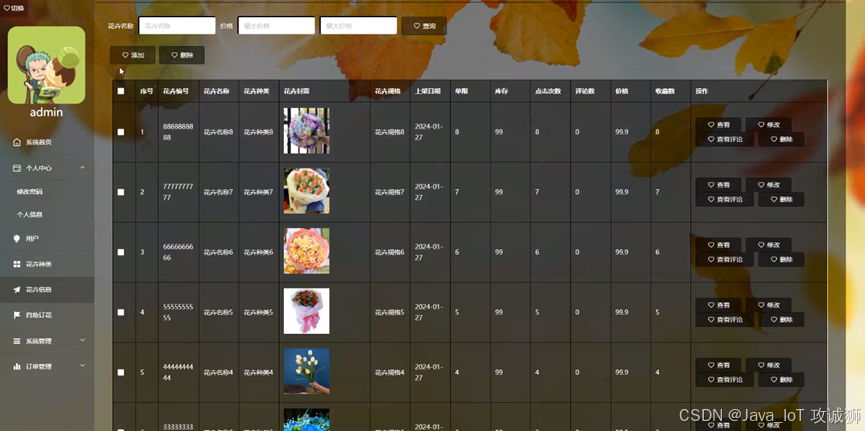Open the cover thumbnail of 花卉名称7
865x431 pixels.
(x=307, y=191)
